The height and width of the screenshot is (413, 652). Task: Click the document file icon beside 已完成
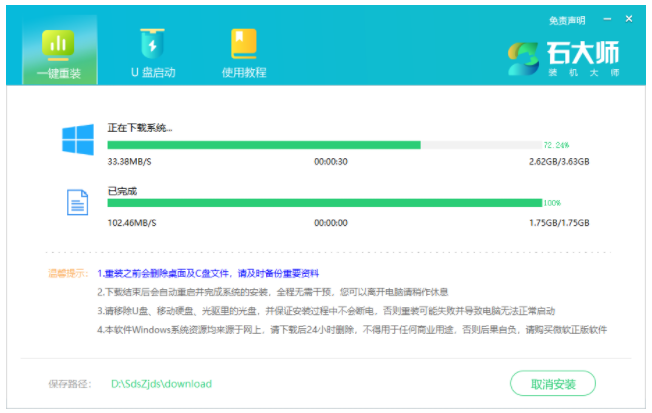pyautogui.click(x=78, y=203)
